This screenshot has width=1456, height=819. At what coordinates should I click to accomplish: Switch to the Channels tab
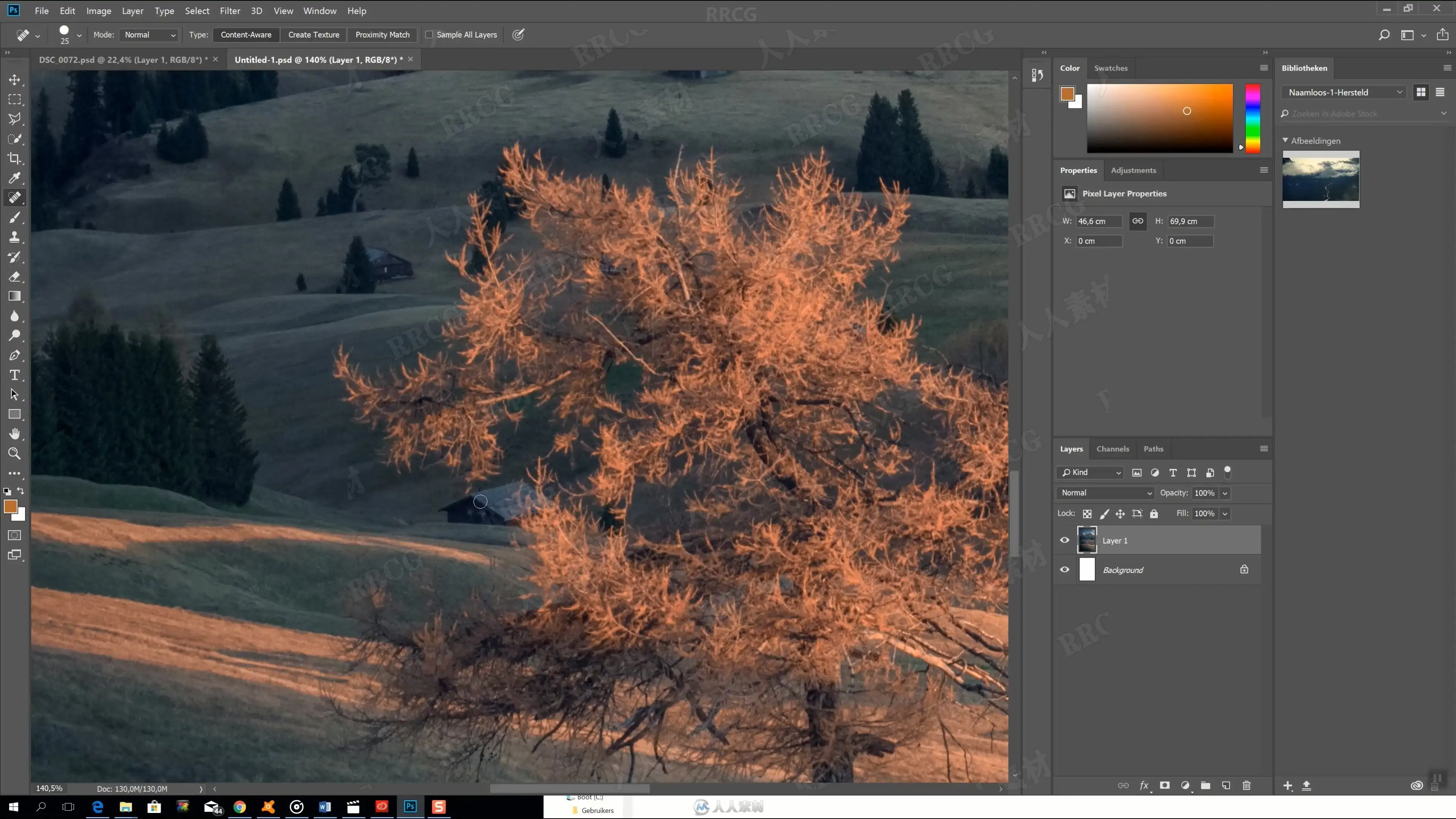(1113, 449)
